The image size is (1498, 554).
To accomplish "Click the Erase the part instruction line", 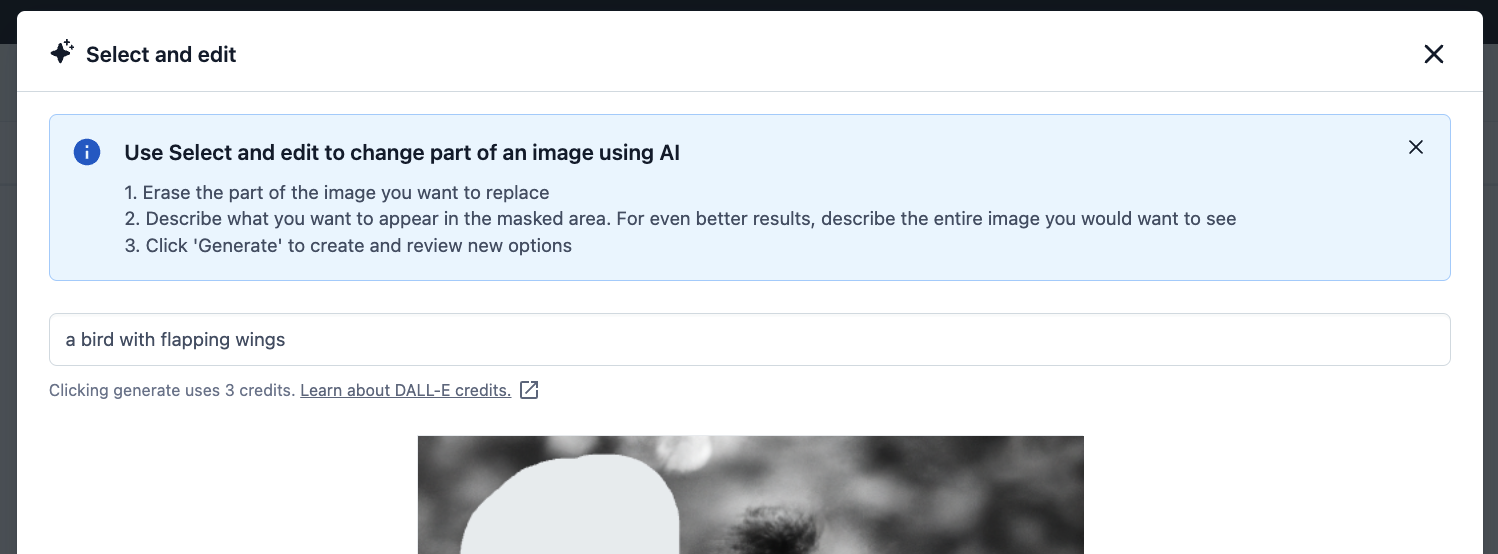I will pos(337,192).
